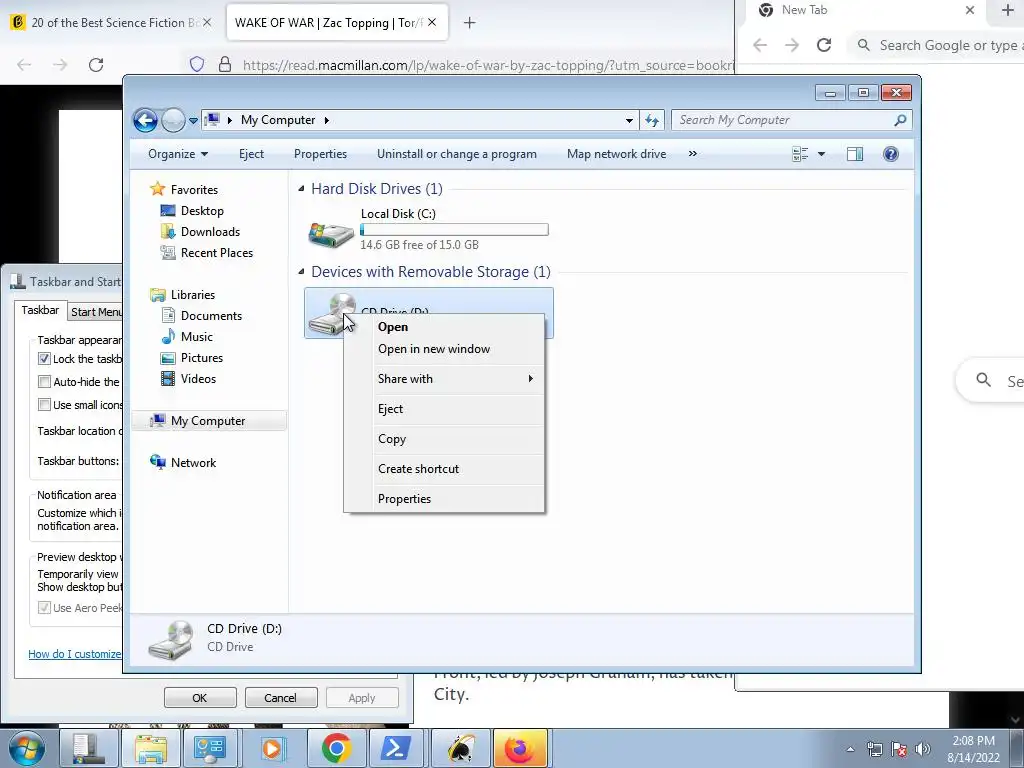The width and height of the screenshot is (1024, 768).
Task: Choose Copy from the context menu
Action: point(392,439)
